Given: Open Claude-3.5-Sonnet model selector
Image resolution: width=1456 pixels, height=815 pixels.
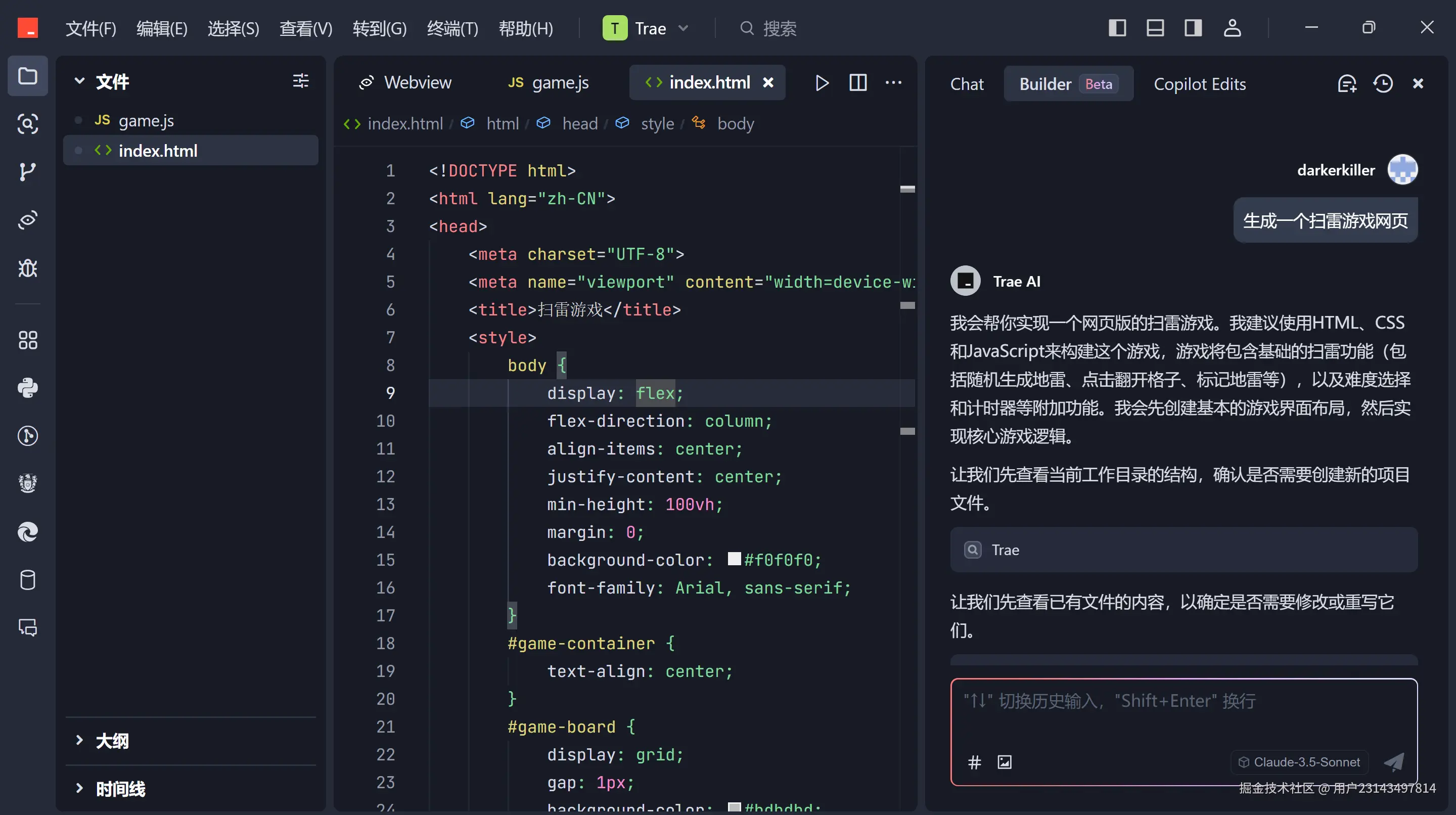Looking at the screenshot, I should (x=1299, y=762).
